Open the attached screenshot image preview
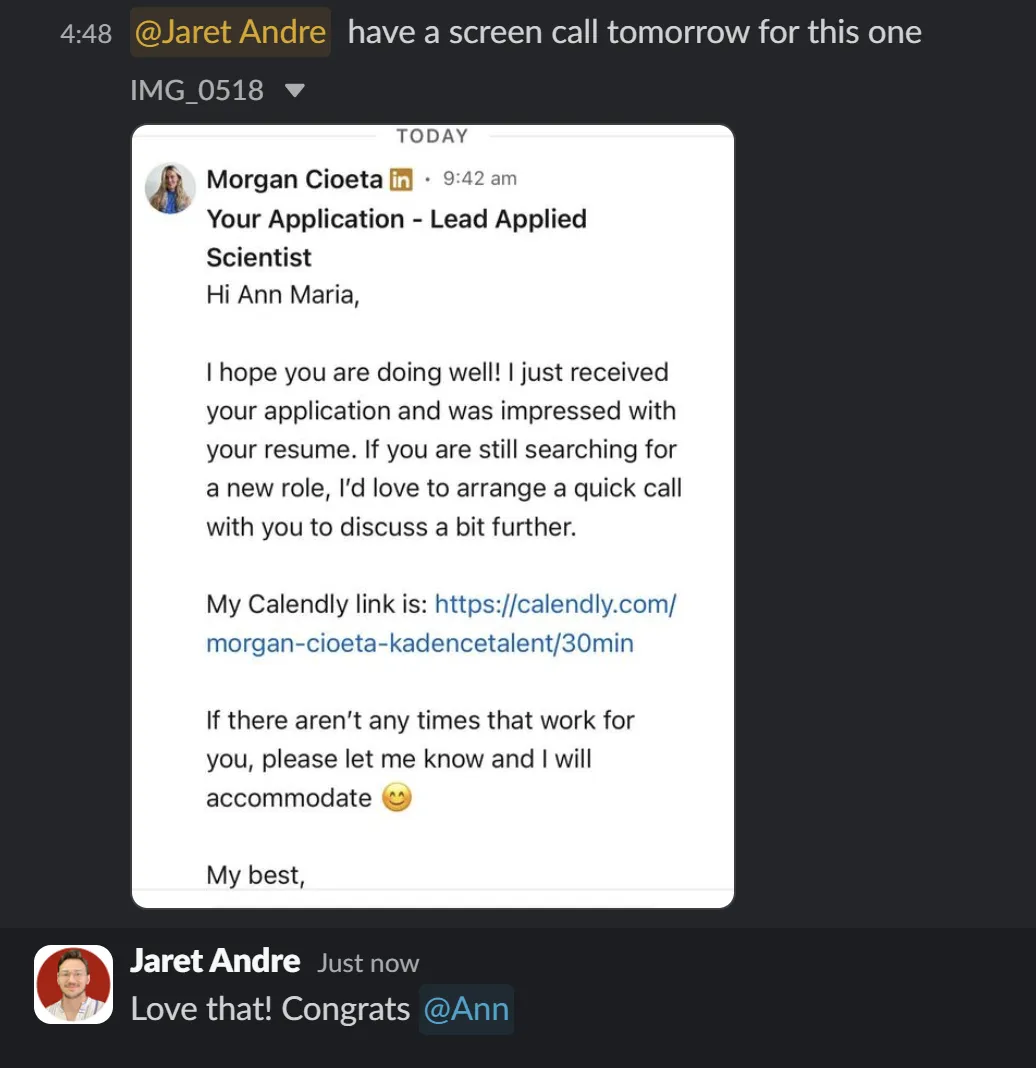This screenshot has height=1068, width=1036. 433,516
